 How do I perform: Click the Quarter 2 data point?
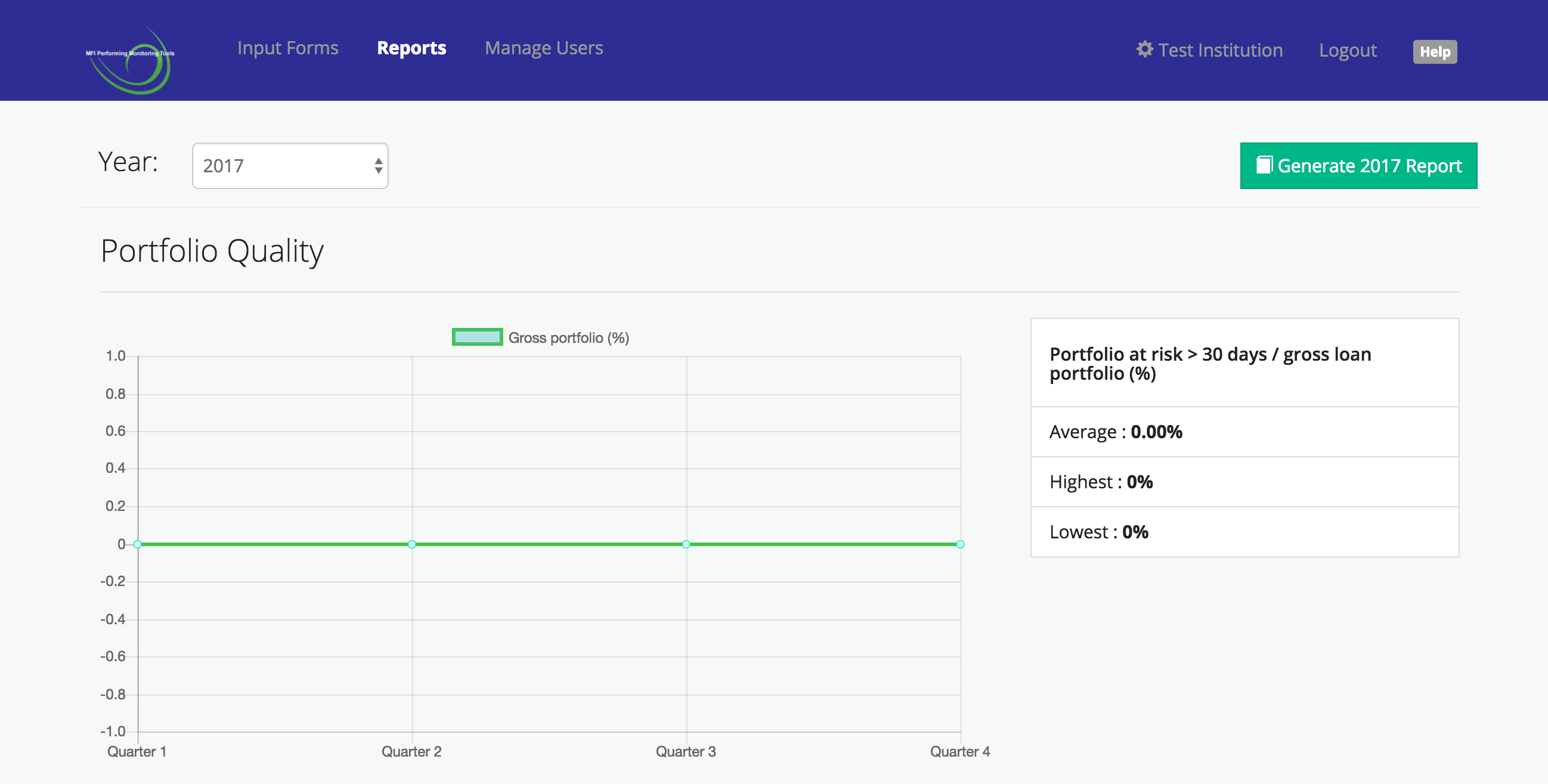(411, 544)
